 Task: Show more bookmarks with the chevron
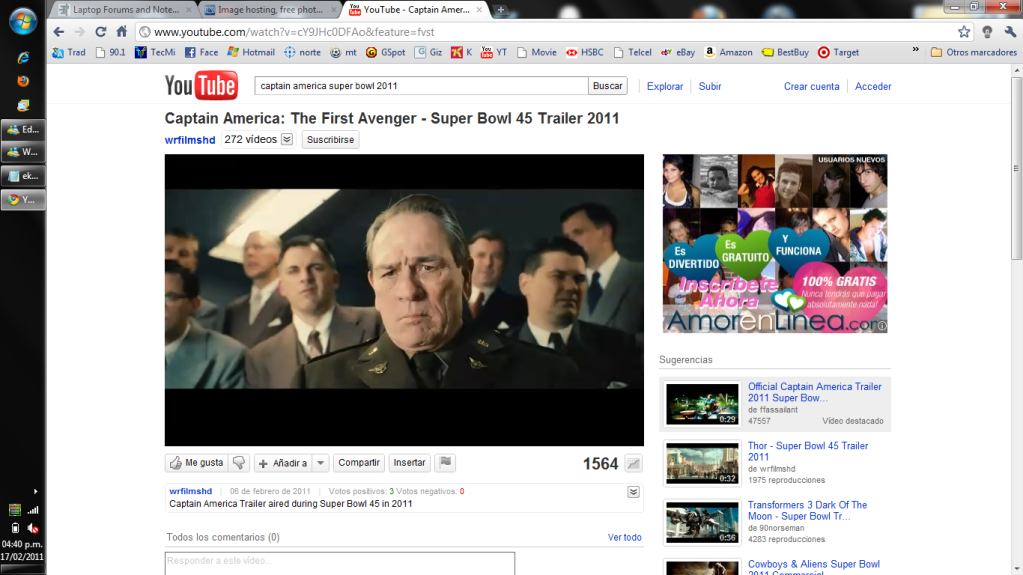(915, 50)
